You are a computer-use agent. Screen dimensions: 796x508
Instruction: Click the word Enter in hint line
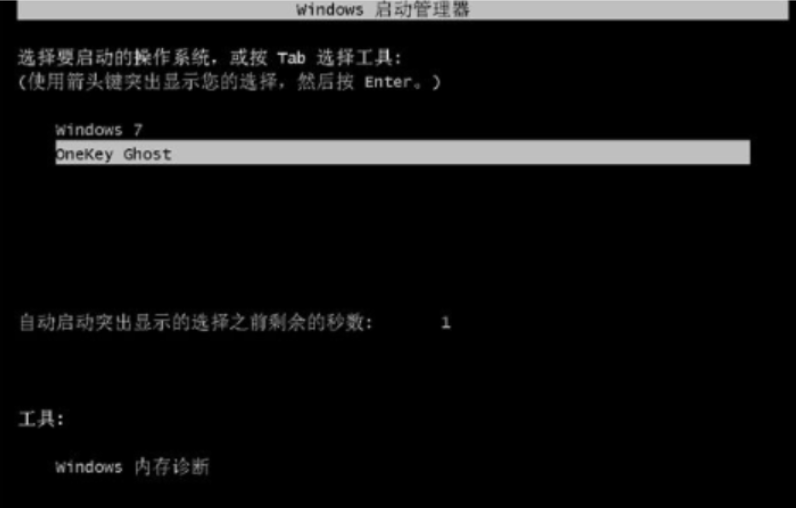tap(388, 82)
